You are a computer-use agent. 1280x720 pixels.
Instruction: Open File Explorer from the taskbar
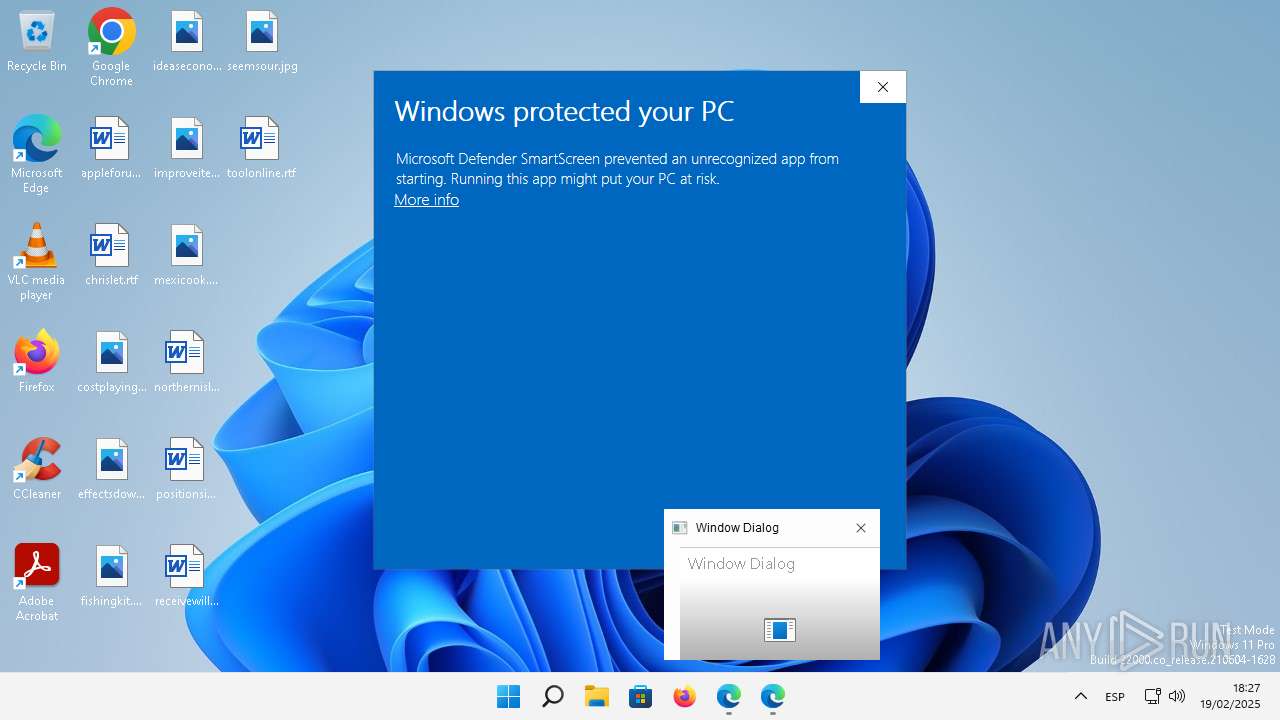coord(597,696)
